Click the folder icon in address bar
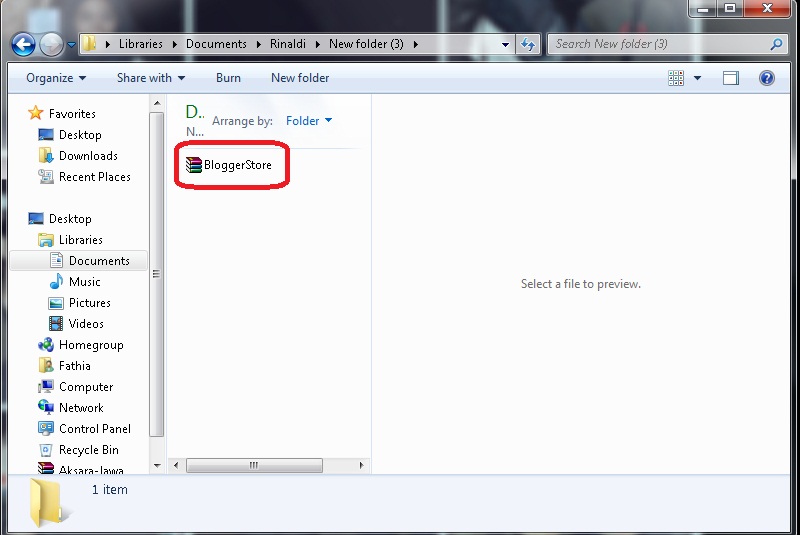Screen dimensions: 800x535 [89, 44]
